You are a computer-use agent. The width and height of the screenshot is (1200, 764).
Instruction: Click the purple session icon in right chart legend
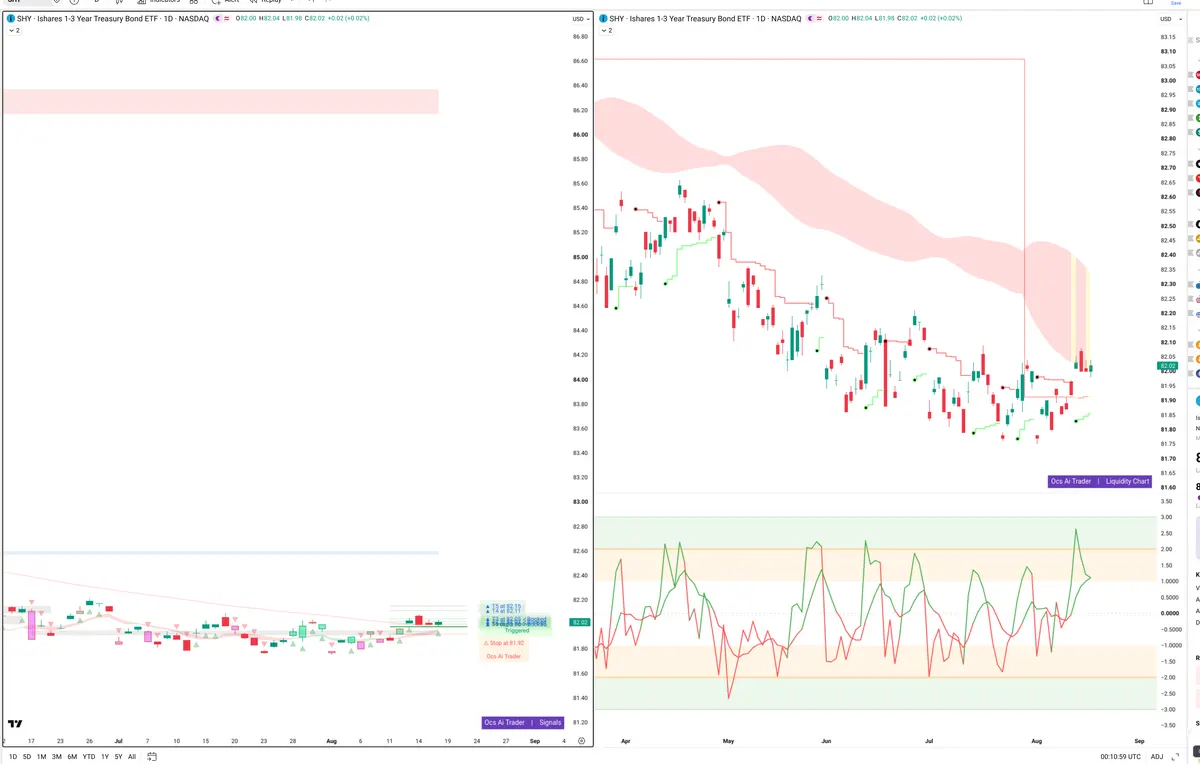[812, 19]
